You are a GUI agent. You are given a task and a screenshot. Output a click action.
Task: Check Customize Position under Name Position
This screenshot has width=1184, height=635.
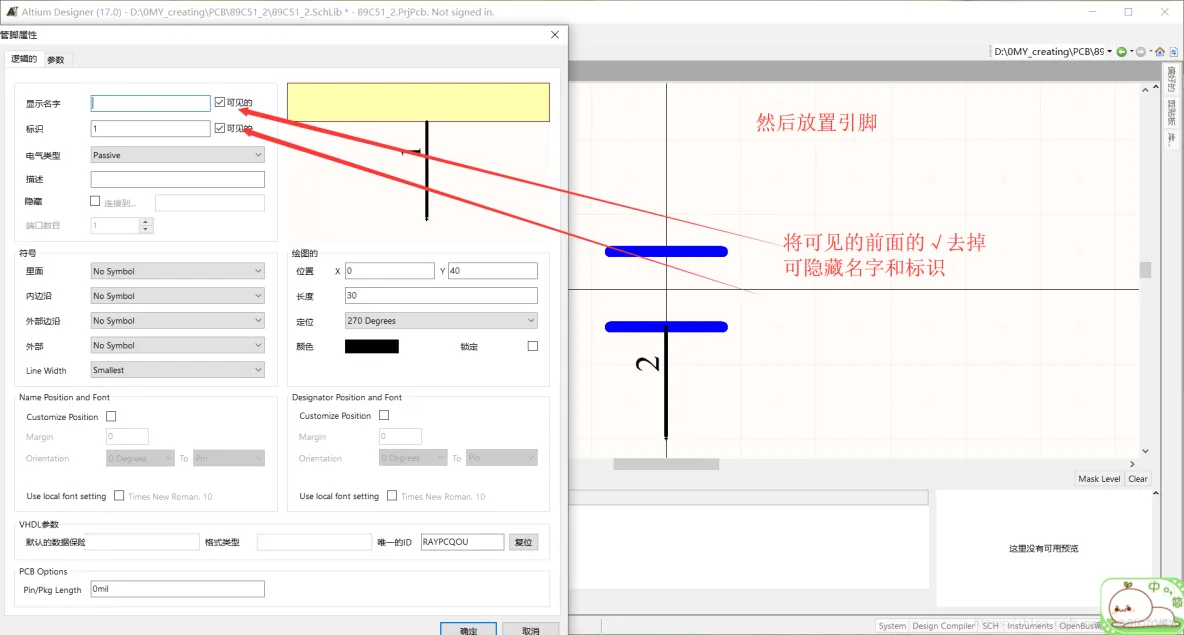tap(111, 416)
